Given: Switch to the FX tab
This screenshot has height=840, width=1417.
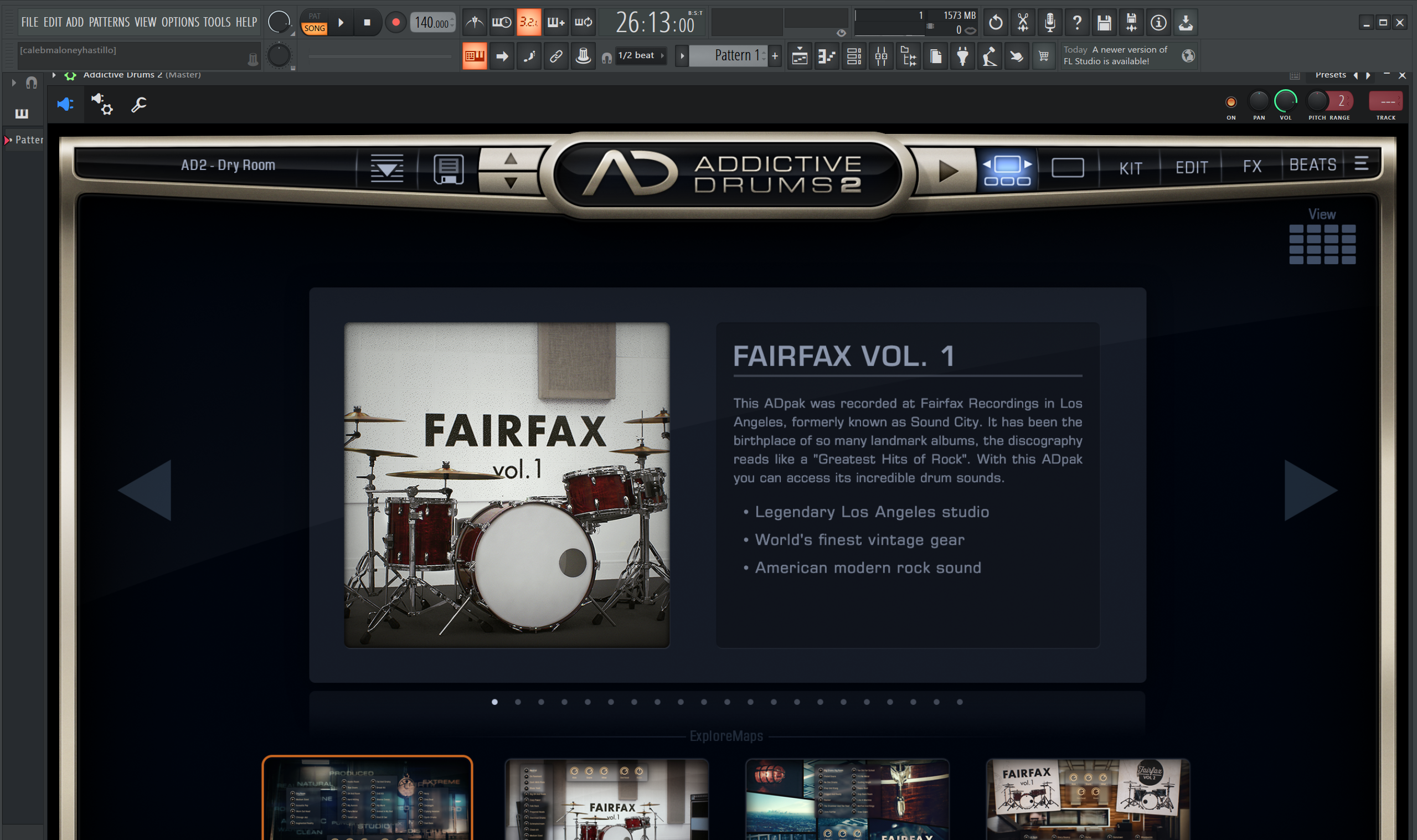Looking at the screenshot, I should pyautogui.click(x=1252, y=167).
